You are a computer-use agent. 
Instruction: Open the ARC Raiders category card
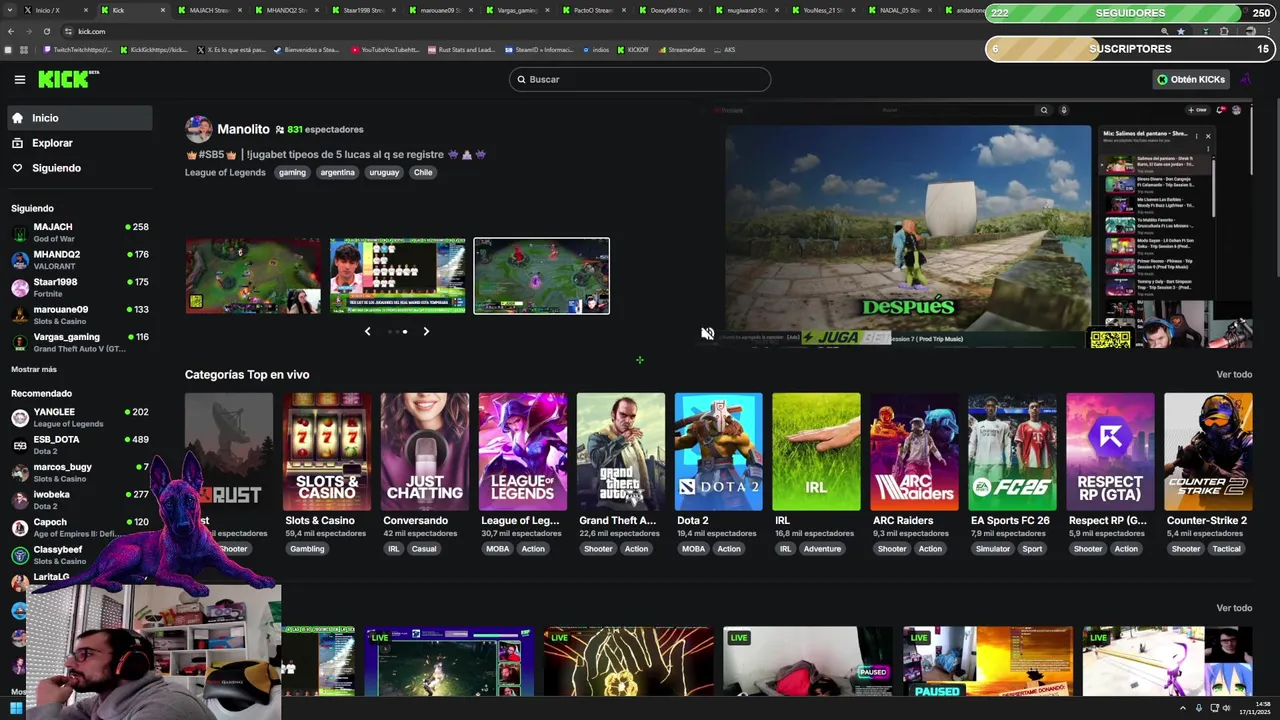pyautogui.click(x=914, y=452)
